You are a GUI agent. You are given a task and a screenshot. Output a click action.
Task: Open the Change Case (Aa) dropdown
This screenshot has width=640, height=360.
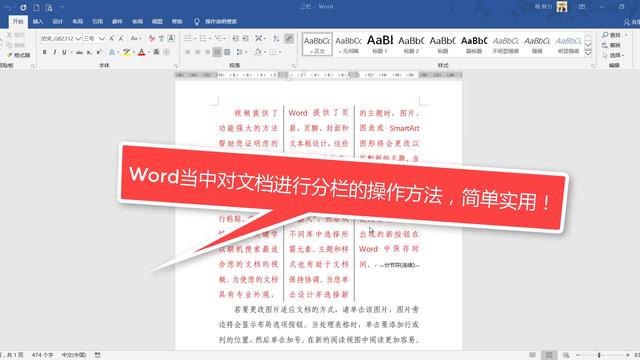[136, 38]
